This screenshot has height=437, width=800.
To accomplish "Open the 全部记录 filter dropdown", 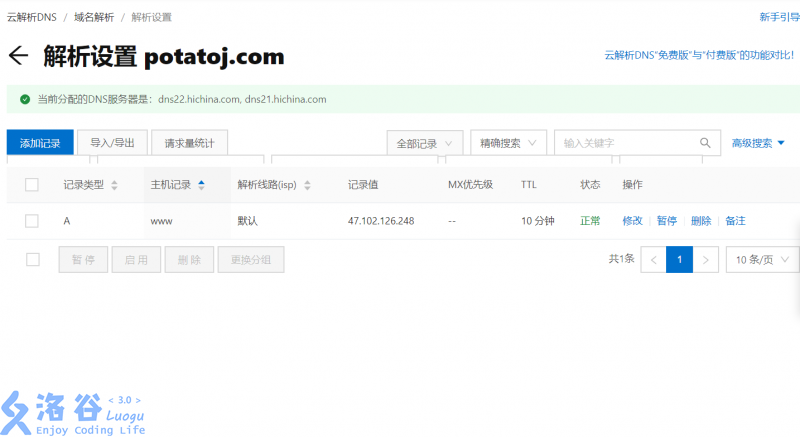I will tap(426, 143).
